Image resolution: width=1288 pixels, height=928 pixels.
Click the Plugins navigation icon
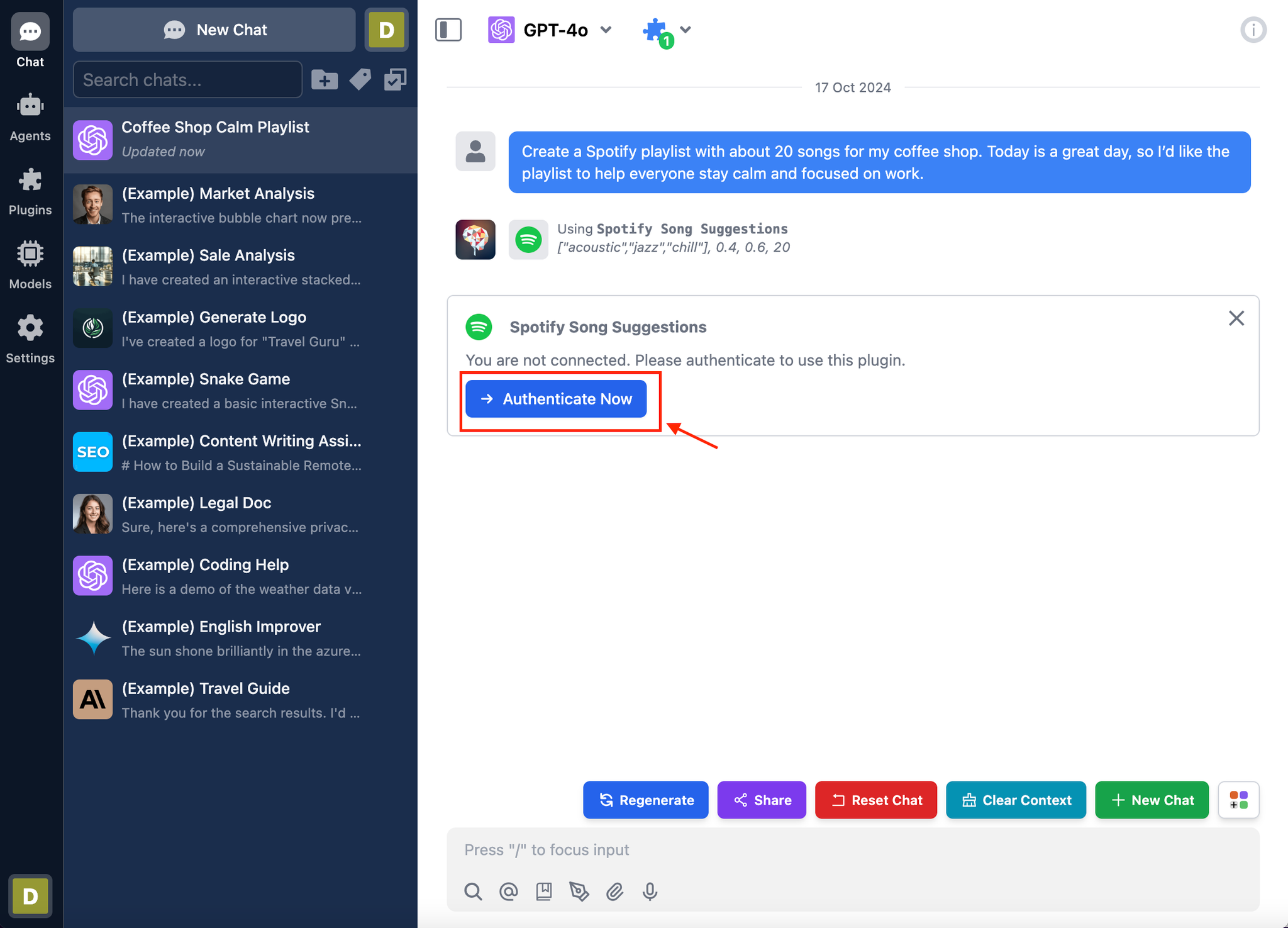30,180
